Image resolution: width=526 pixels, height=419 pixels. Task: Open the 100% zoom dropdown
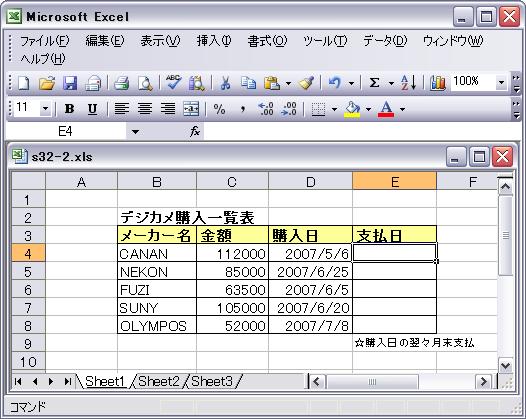click(501, 83)
